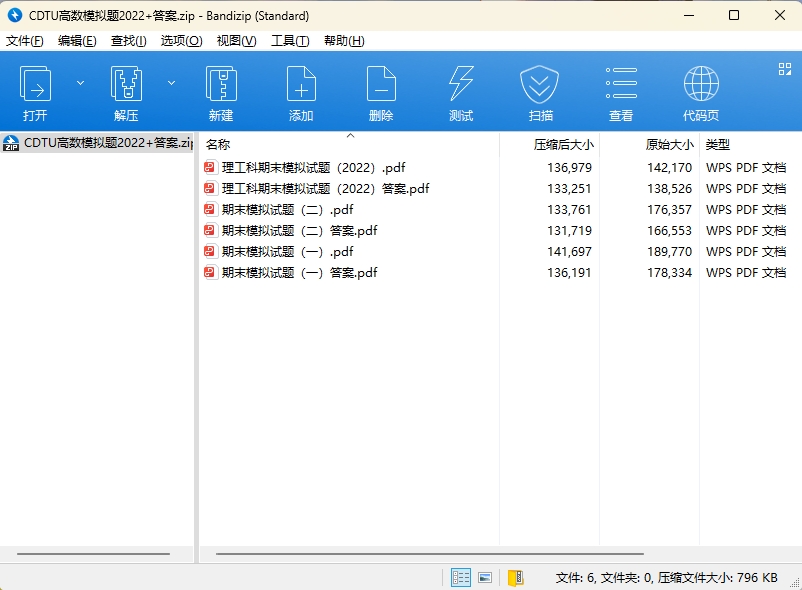Minimize the Bandizip window
802x590 pixels.
(689, 15)
